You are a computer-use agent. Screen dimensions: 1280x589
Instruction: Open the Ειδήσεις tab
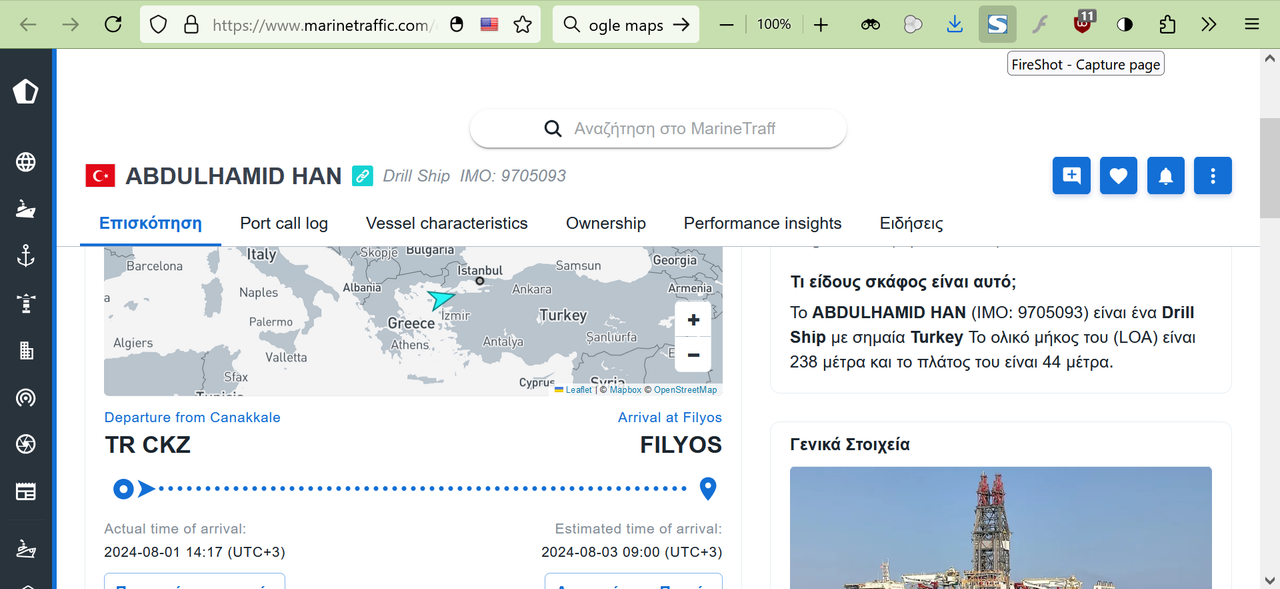(911, 223)
